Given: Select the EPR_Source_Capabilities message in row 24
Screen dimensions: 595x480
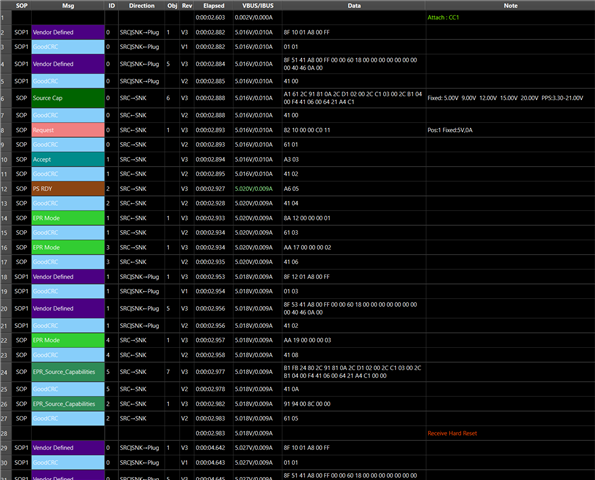Looking at the screenshot, I should pyautogui.click(x=68, y=372).
